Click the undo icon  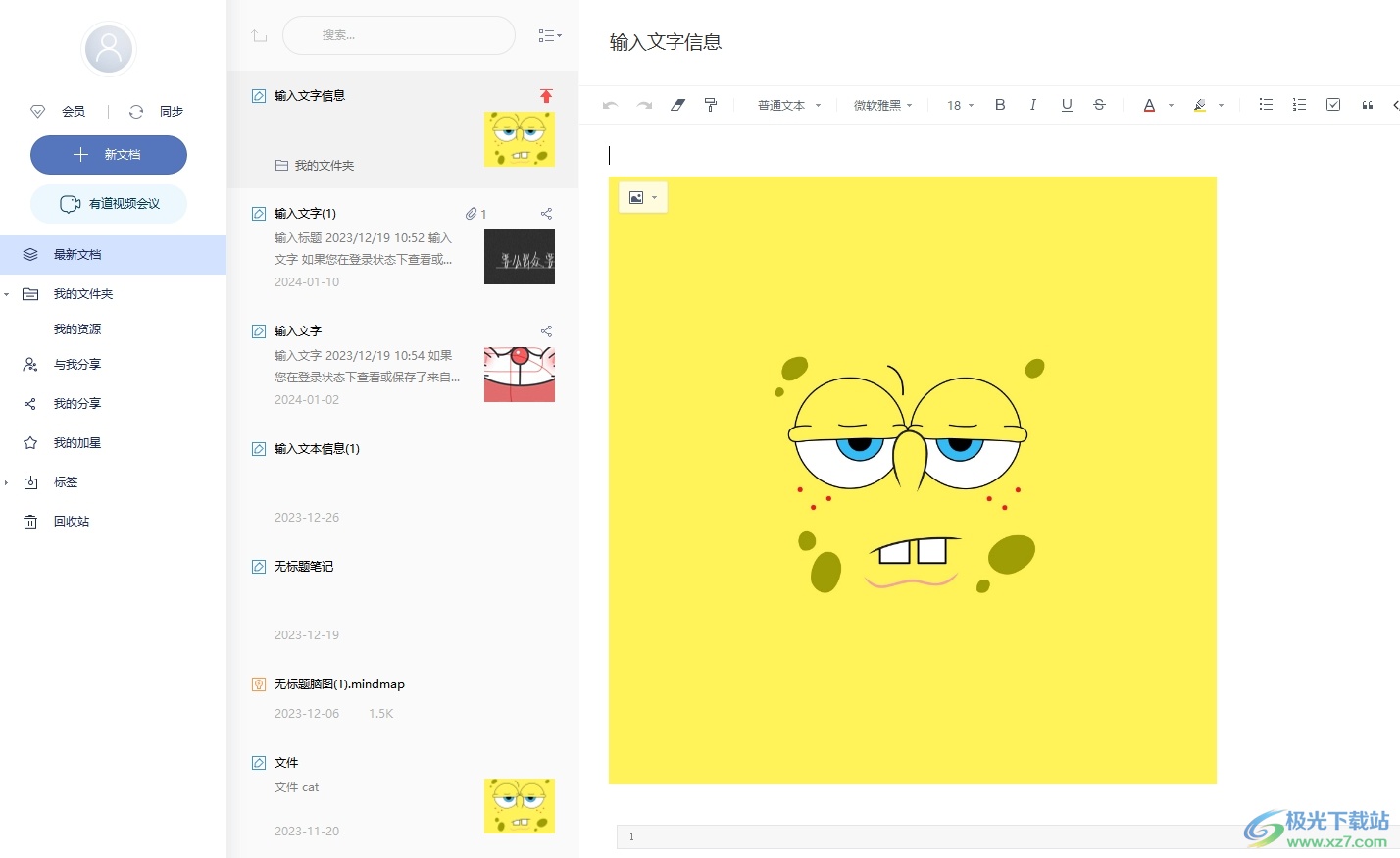(610, 105)
